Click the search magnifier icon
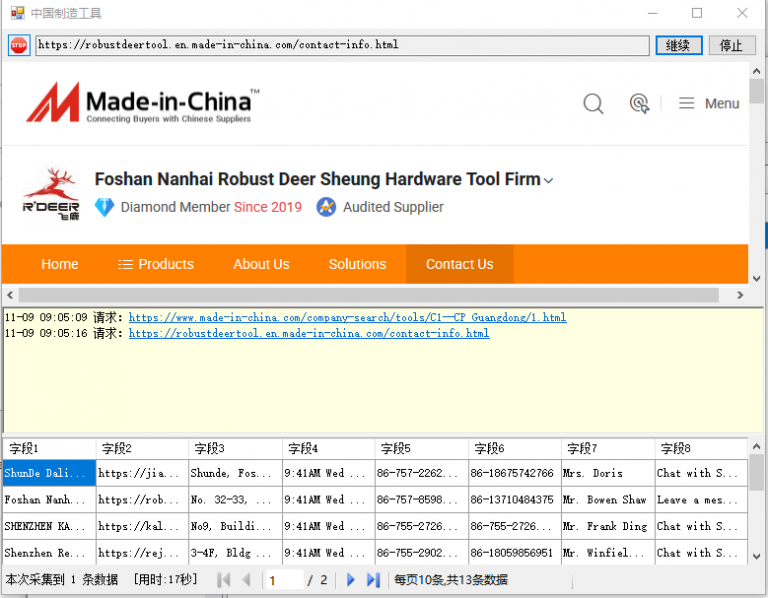The image size is (768, 598). point(593,103)
